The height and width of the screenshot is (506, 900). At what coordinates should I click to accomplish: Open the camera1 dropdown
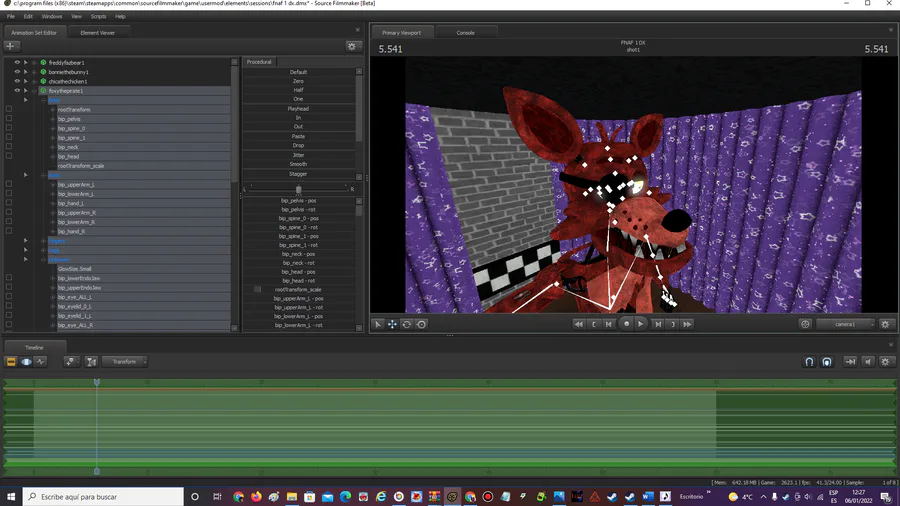click(845, 324)
